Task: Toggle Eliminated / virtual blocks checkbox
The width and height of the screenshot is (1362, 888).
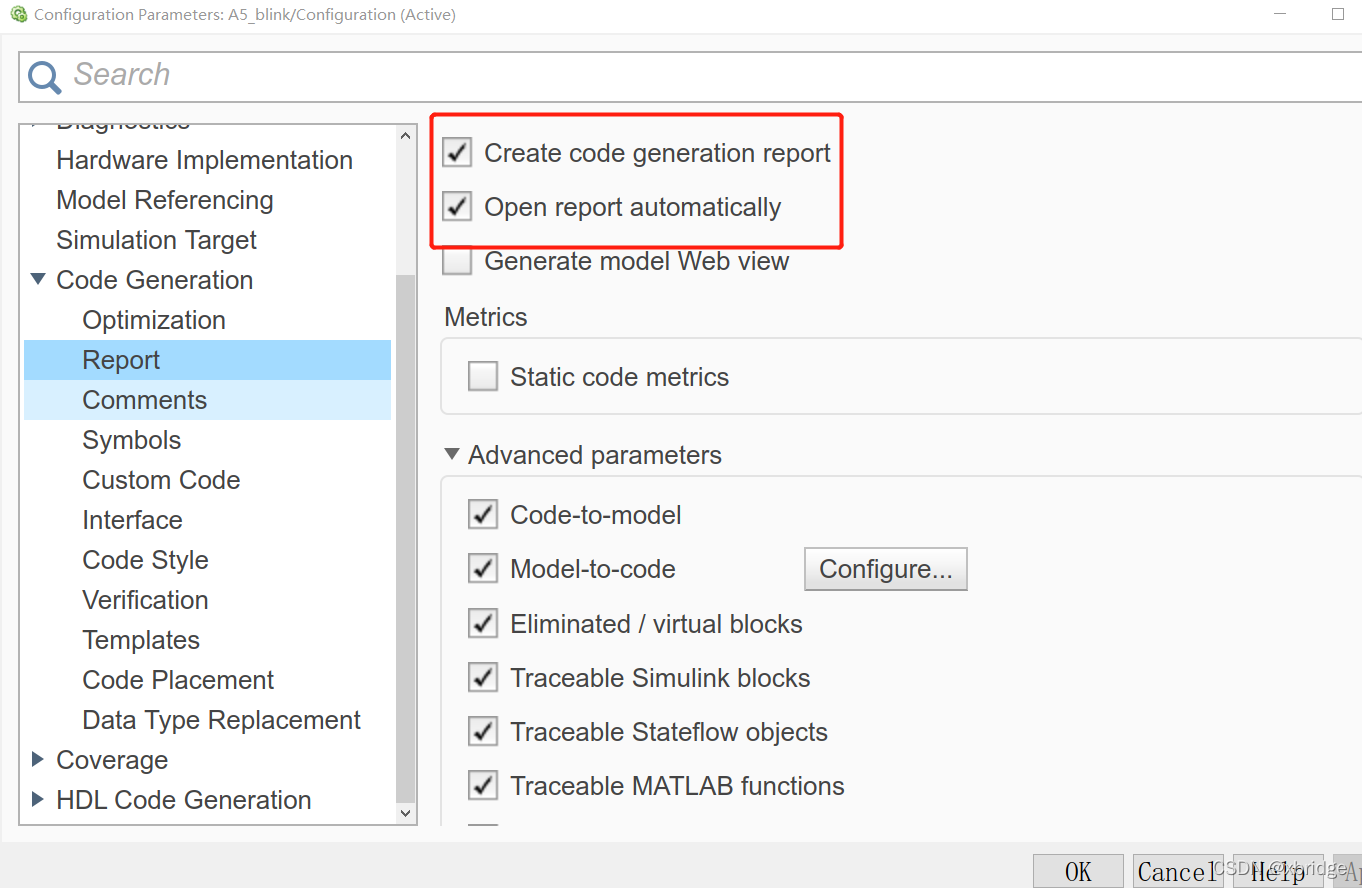Action: (x=483, y=624)
